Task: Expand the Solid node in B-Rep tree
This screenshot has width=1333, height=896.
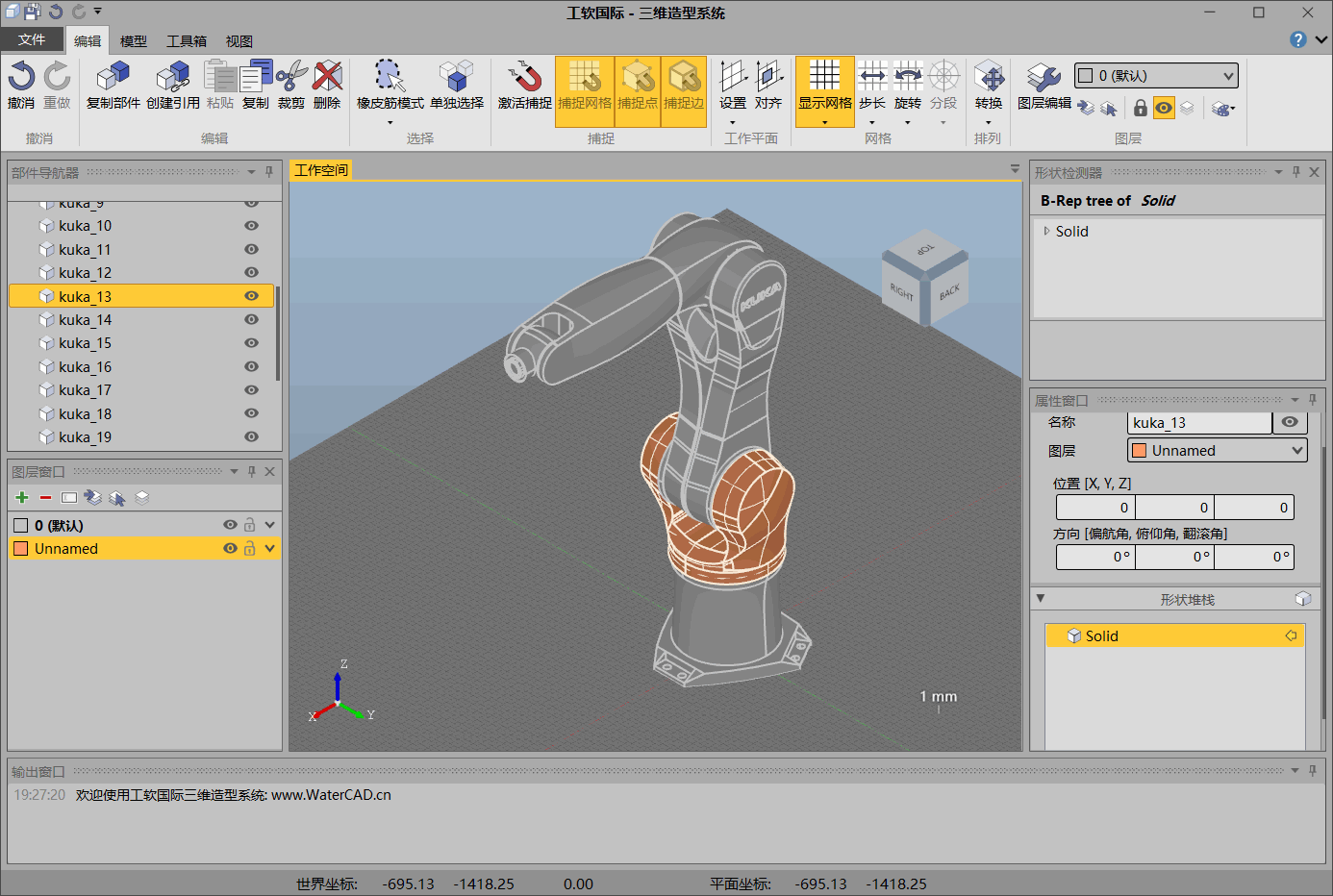Action: [x=1046, y=231]
